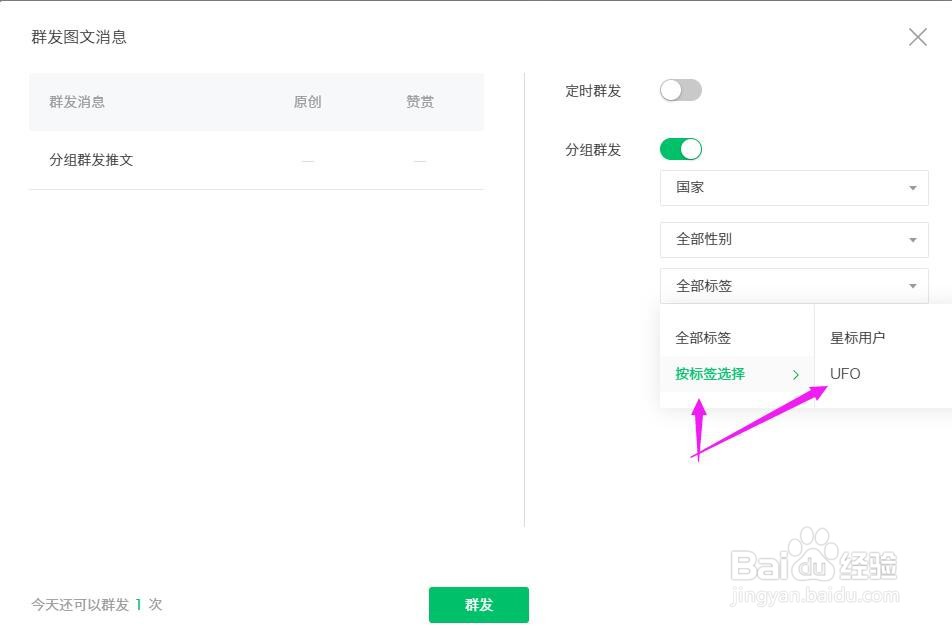Viewport: 952px width, 629px height.
Task: Click the 原创 column header
Action: (x=307, y=102)
